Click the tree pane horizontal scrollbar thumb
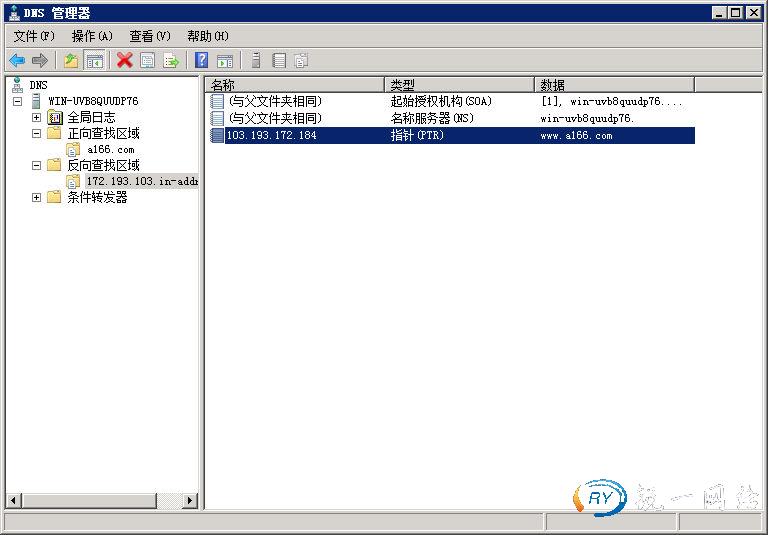Image resolution: width=768 pixels, height=535 pixels. point(90,500)
